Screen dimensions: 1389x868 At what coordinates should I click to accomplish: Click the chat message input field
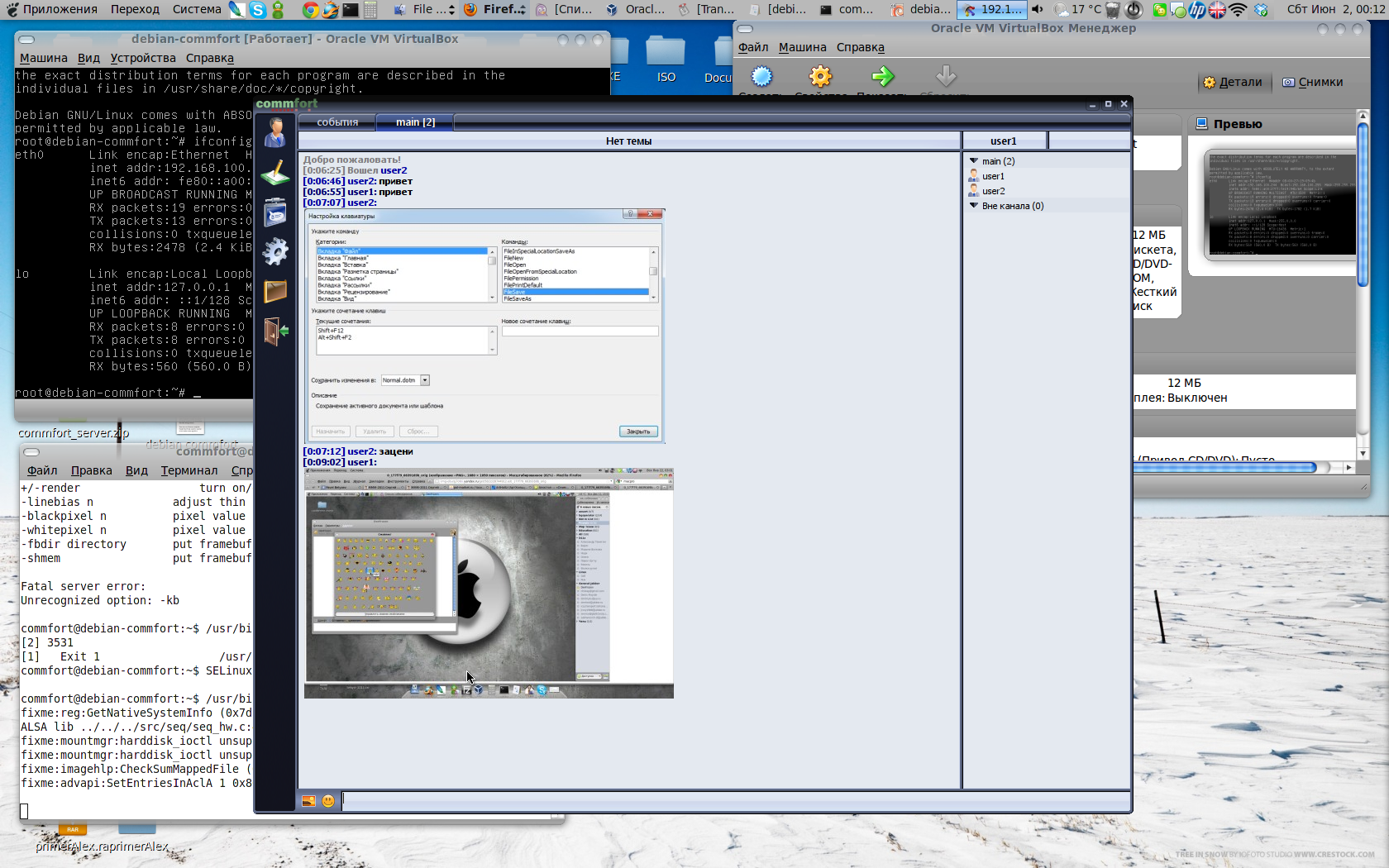click(x=734, y=800)
